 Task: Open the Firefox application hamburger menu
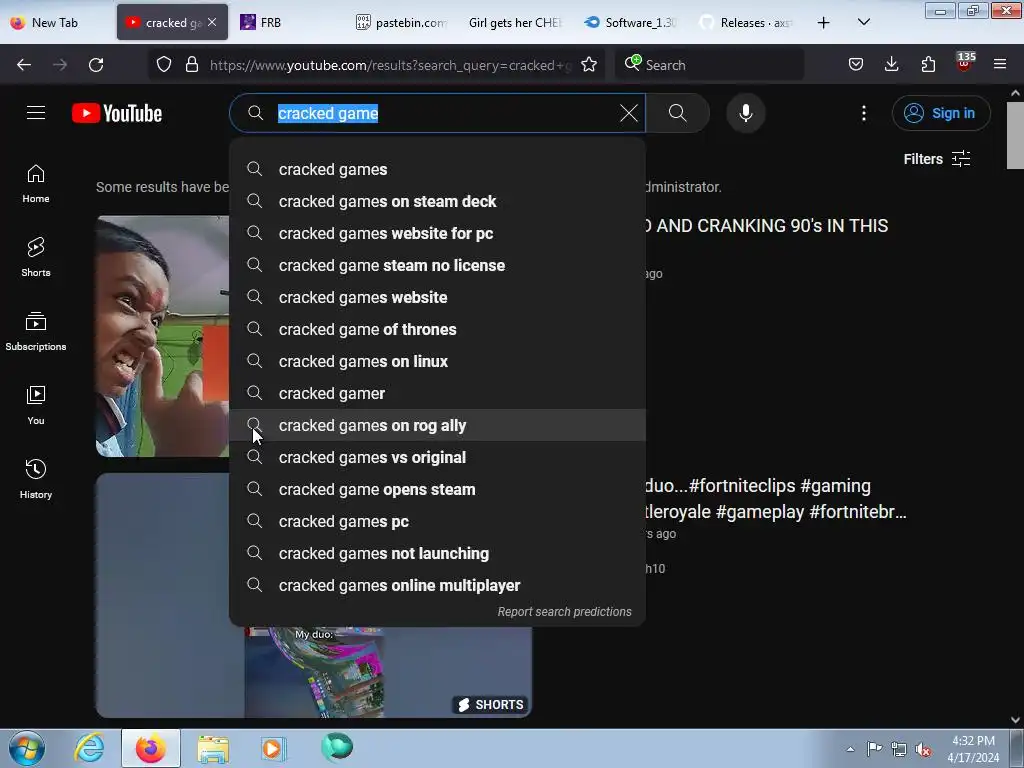click(x=1000, y=65)
